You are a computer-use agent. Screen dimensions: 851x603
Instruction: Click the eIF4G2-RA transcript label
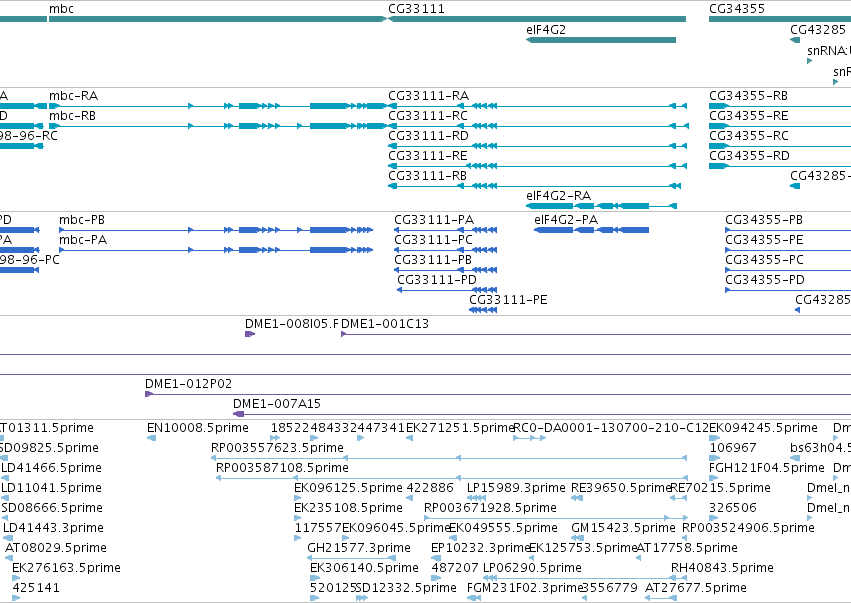tap(558, 196)
